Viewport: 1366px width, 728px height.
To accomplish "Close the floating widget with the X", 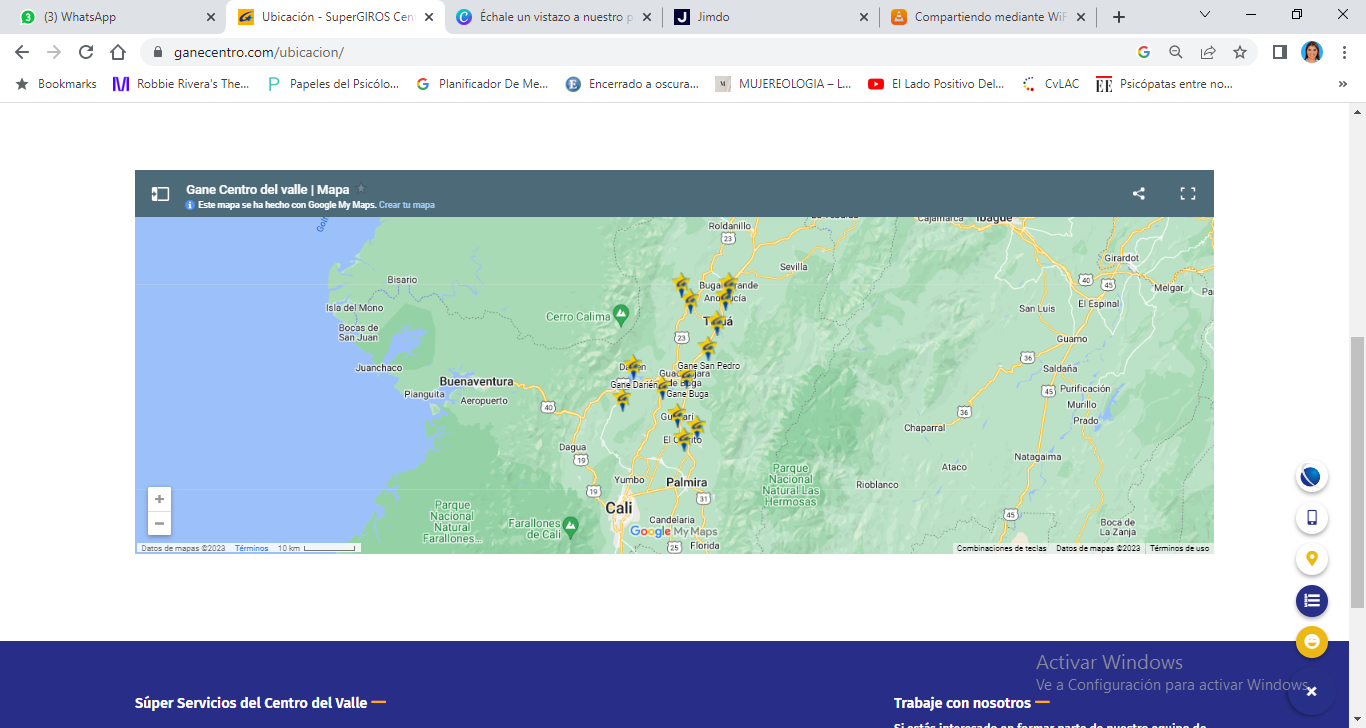I will click(1311, 691).
